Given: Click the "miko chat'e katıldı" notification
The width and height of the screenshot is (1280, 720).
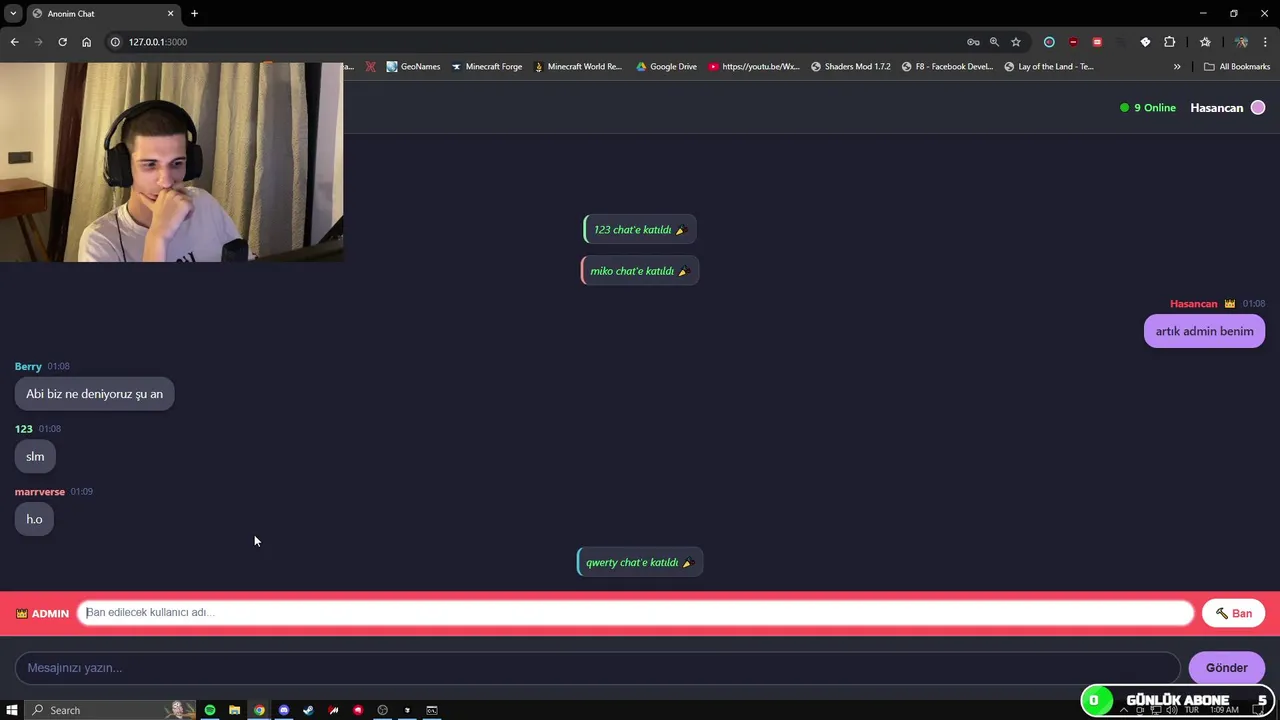Looking at the screenshot, I should coord(640,271).
